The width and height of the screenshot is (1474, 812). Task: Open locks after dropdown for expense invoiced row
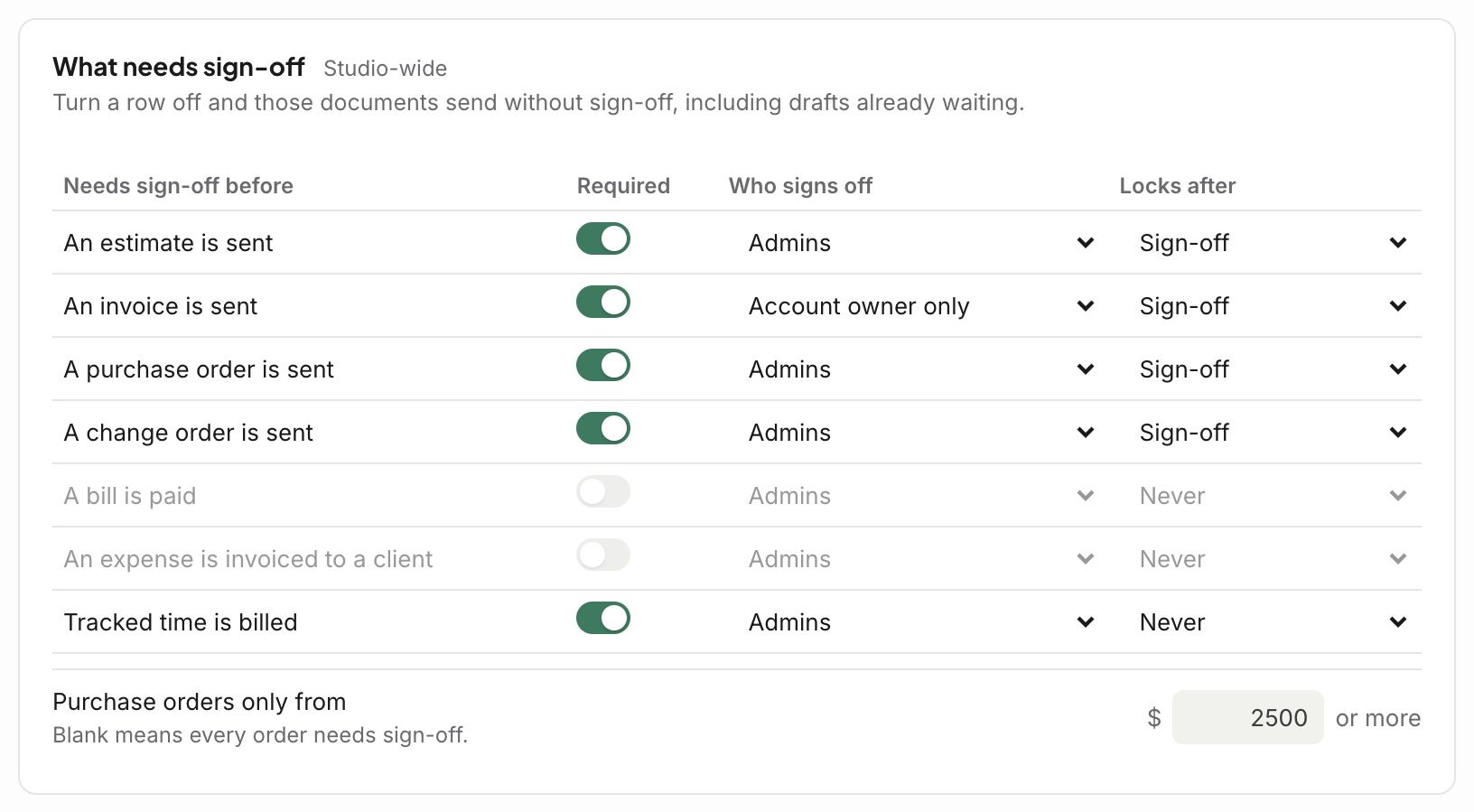tap(1271, 559)
